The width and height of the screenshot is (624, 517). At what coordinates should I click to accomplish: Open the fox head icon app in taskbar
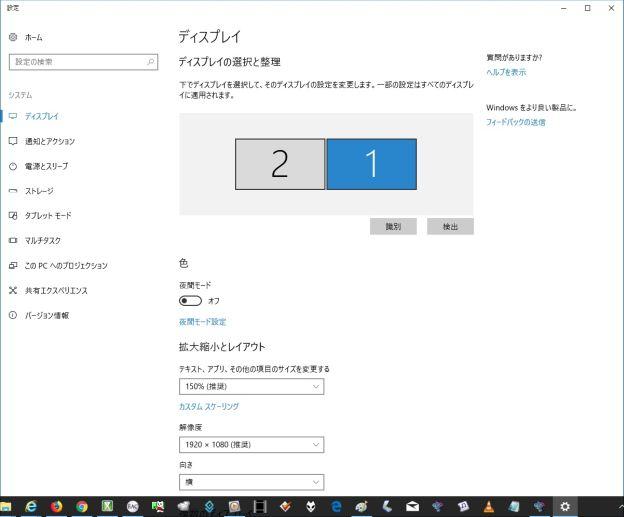(311, 506)
